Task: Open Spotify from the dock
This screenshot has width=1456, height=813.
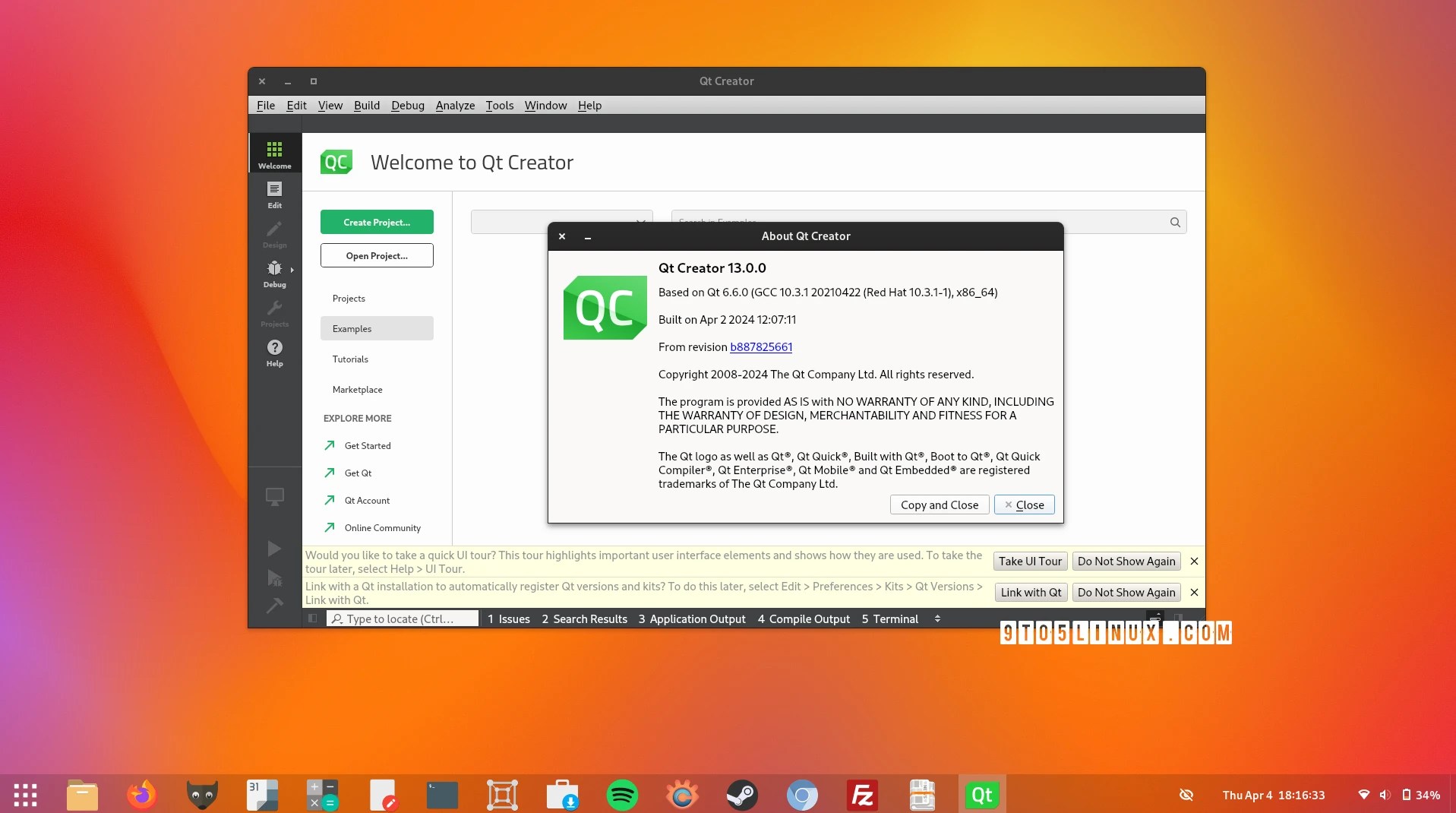Action: [622, 795]
